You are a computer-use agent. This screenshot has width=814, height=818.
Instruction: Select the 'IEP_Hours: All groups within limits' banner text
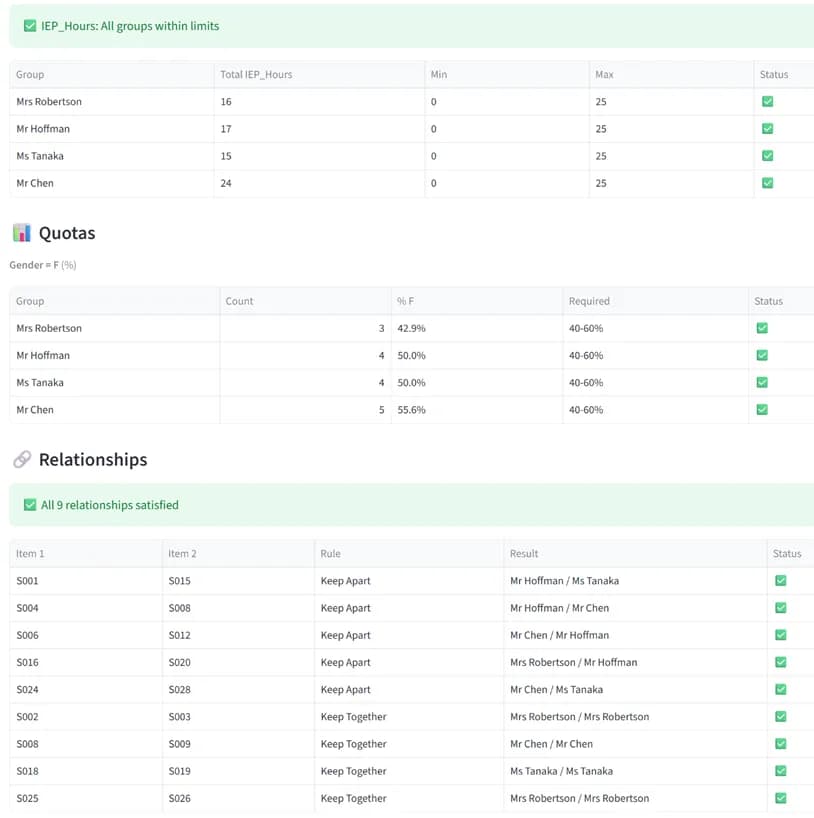(x=130, y=26)
